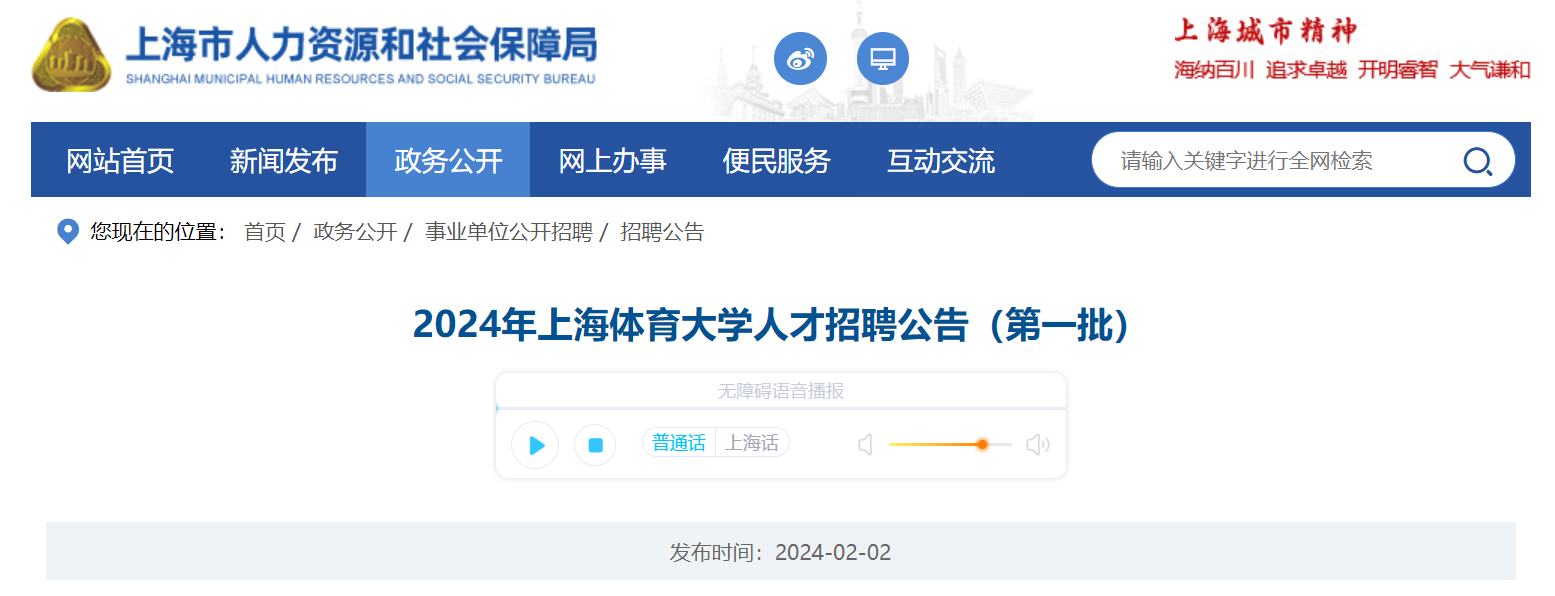Screen dimensions: 1555x596
Task: Play the audio broadcast
Action: click(535, 445)
